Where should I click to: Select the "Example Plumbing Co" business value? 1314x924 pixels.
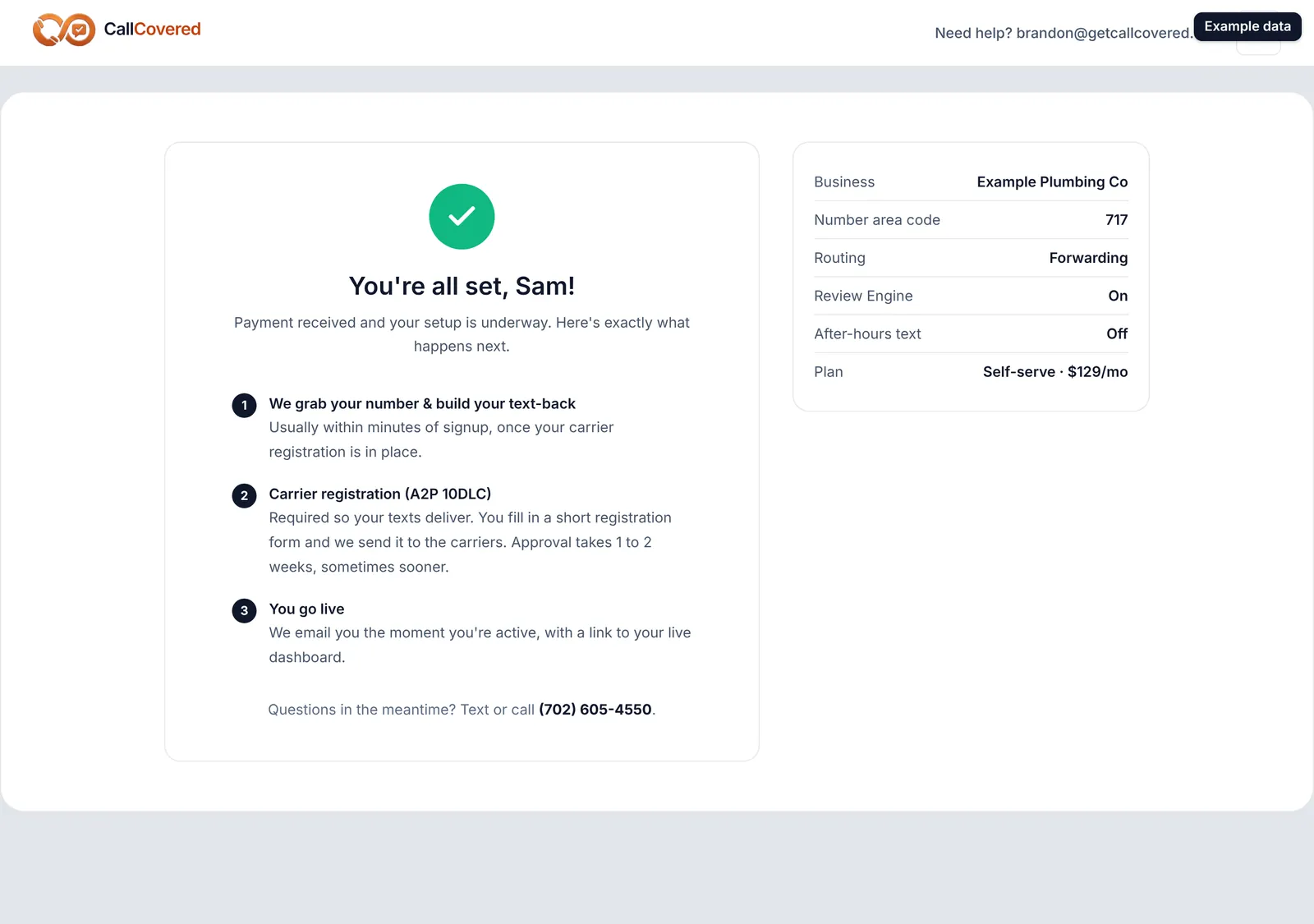click(x=1052, y=182)
